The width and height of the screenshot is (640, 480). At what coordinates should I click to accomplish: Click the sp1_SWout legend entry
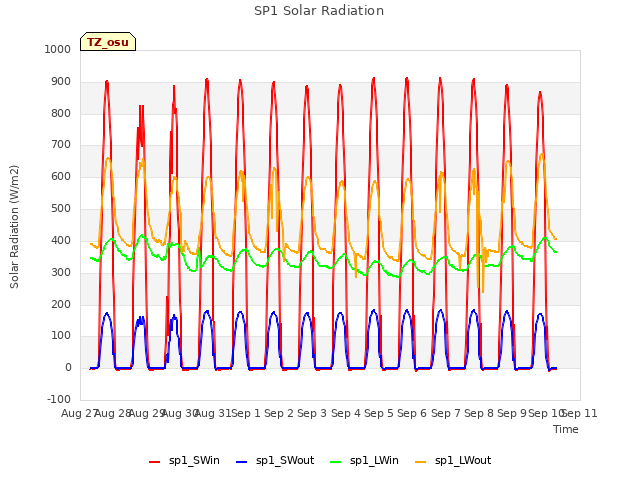point(275,460)
